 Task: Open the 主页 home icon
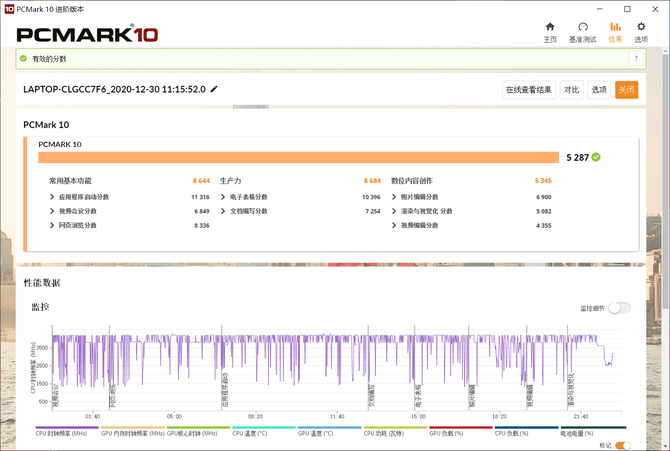[550, 27]
